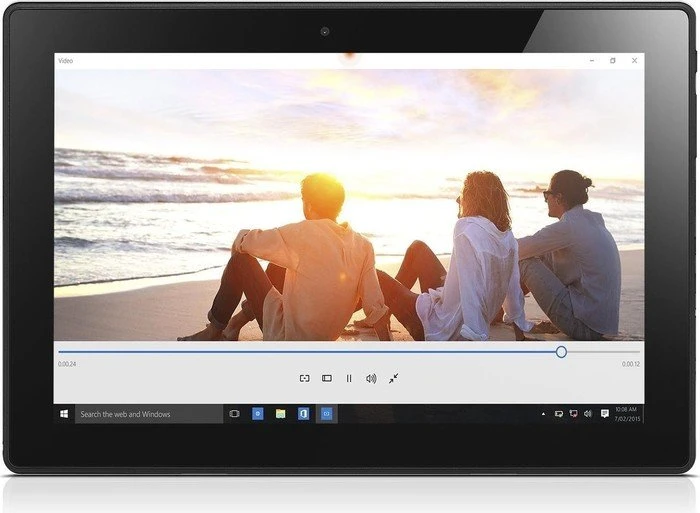This screenshot has width=700, height=513.
Task: Click the active Video app taskbar icon
Action: [326, 414]
